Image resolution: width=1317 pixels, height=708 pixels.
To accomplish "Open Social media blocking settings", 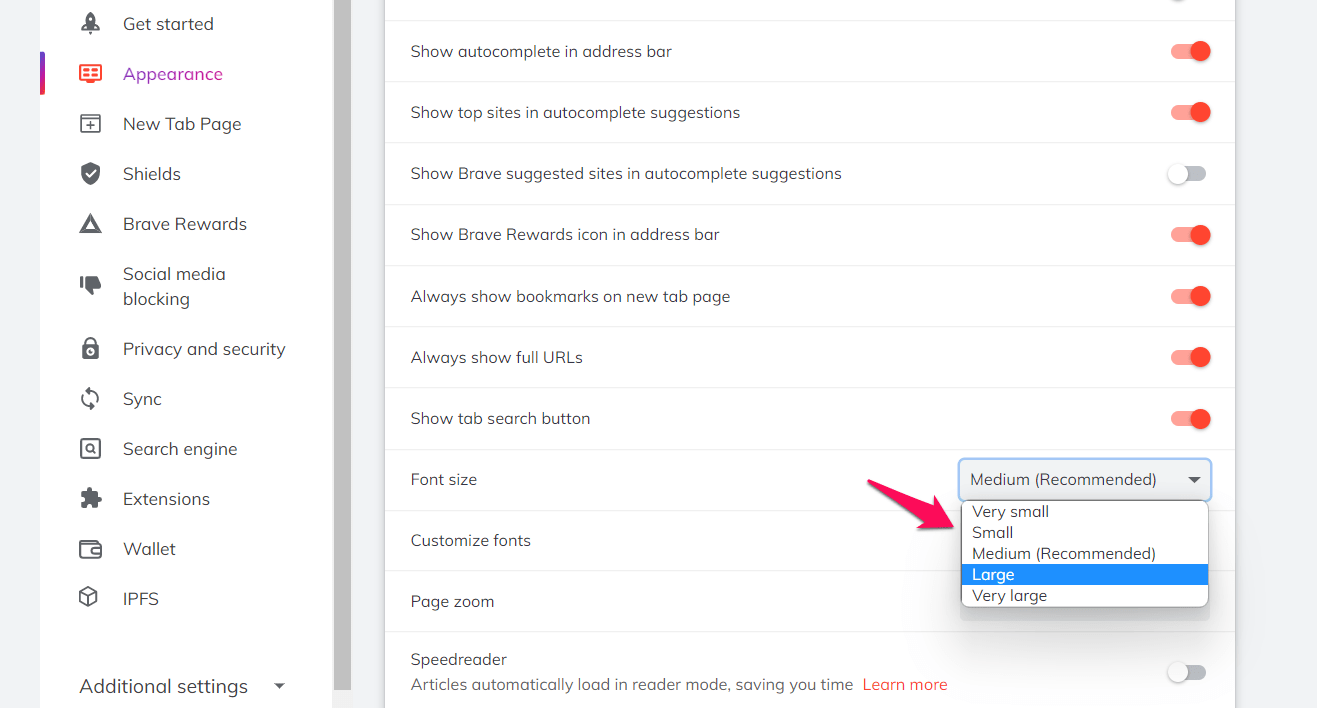I will [175, 286].
